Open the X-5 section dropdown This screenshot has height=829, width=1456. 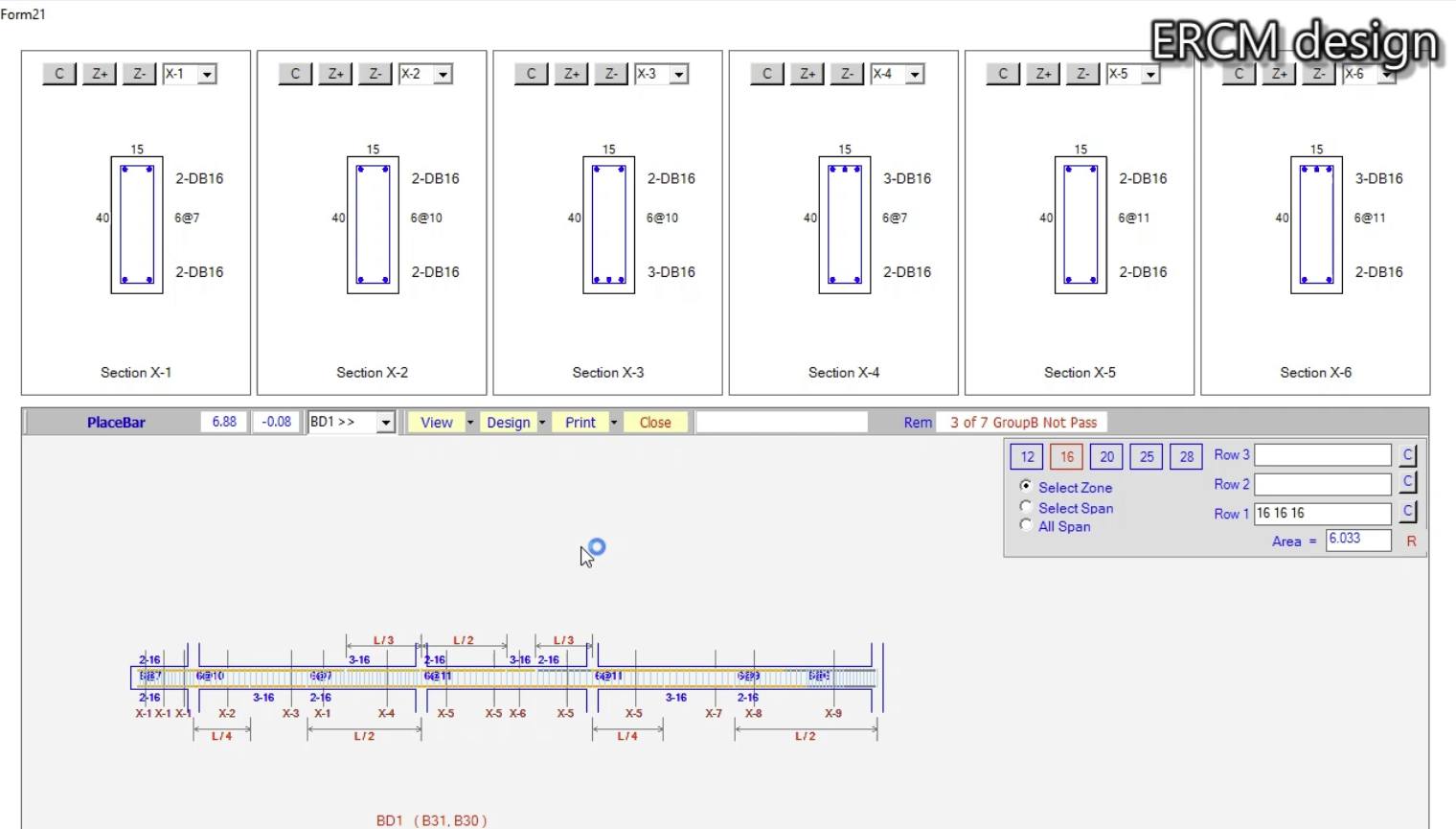1150,75
